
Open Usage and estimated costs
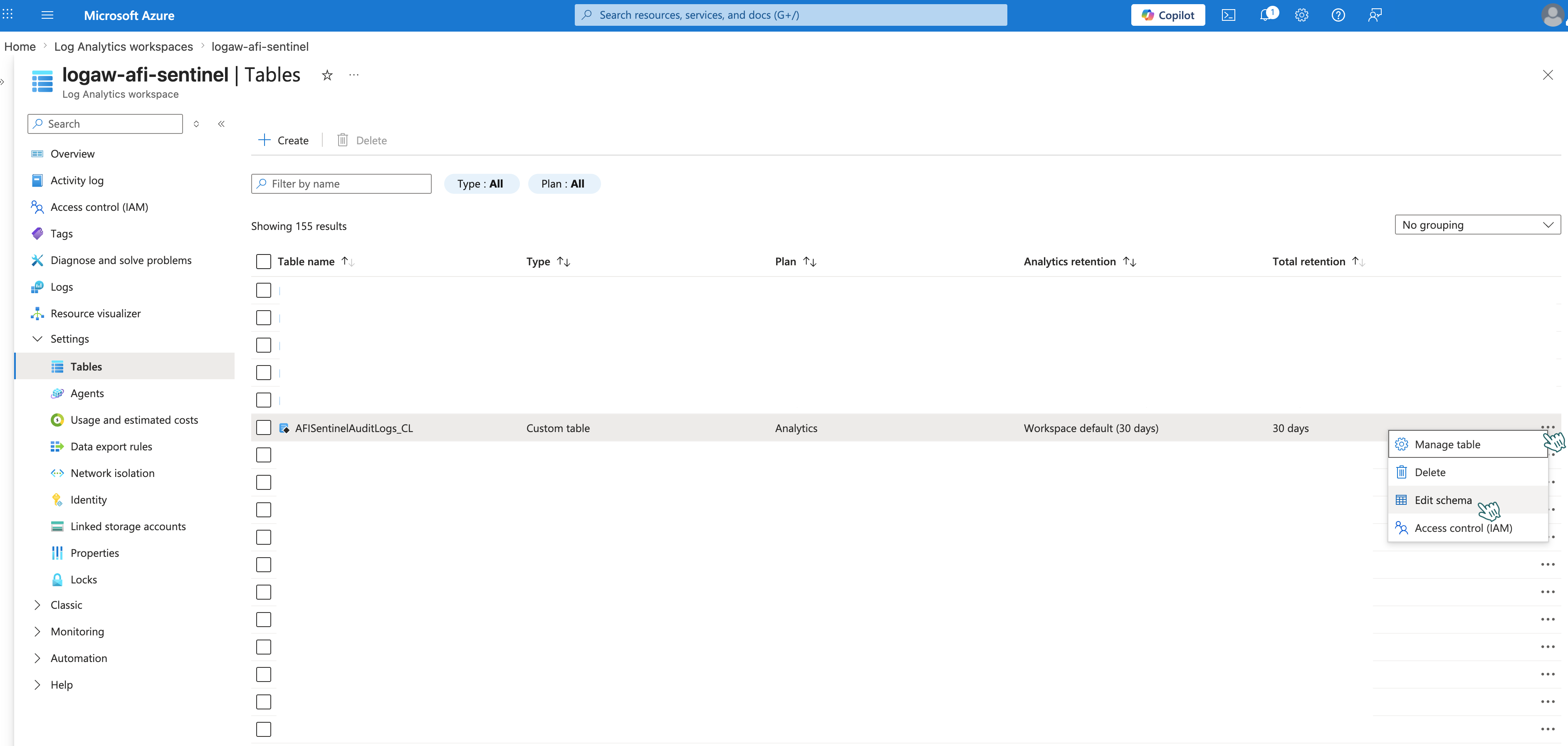134,420
